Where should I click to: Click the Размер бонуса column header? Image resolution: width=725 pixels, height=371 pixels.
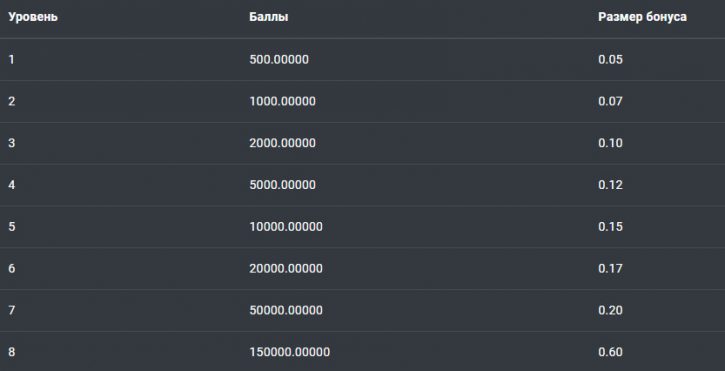point(642,18)
